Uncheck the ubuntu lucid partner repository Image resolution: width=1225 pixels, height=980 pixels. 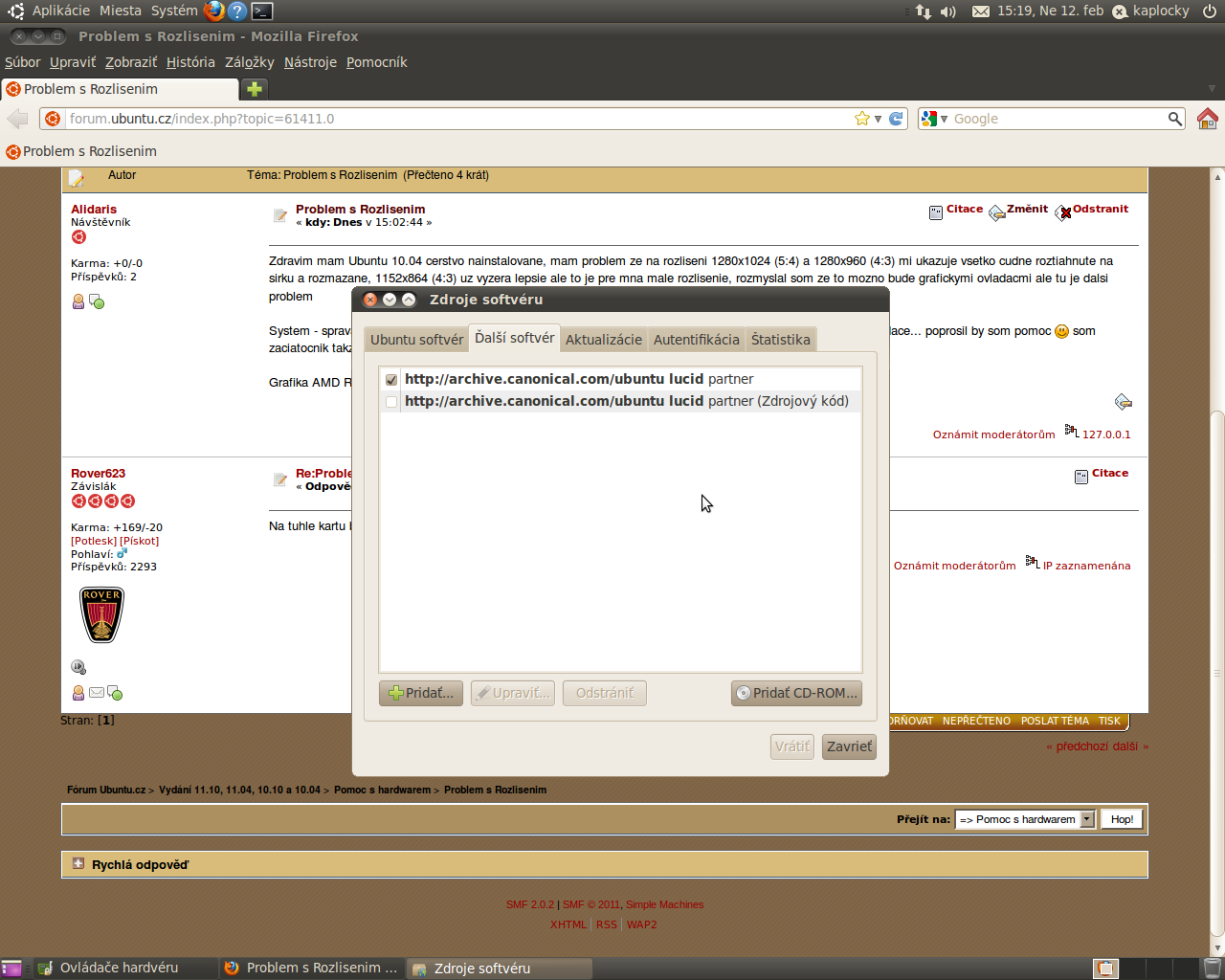click(x=391, y=380)
